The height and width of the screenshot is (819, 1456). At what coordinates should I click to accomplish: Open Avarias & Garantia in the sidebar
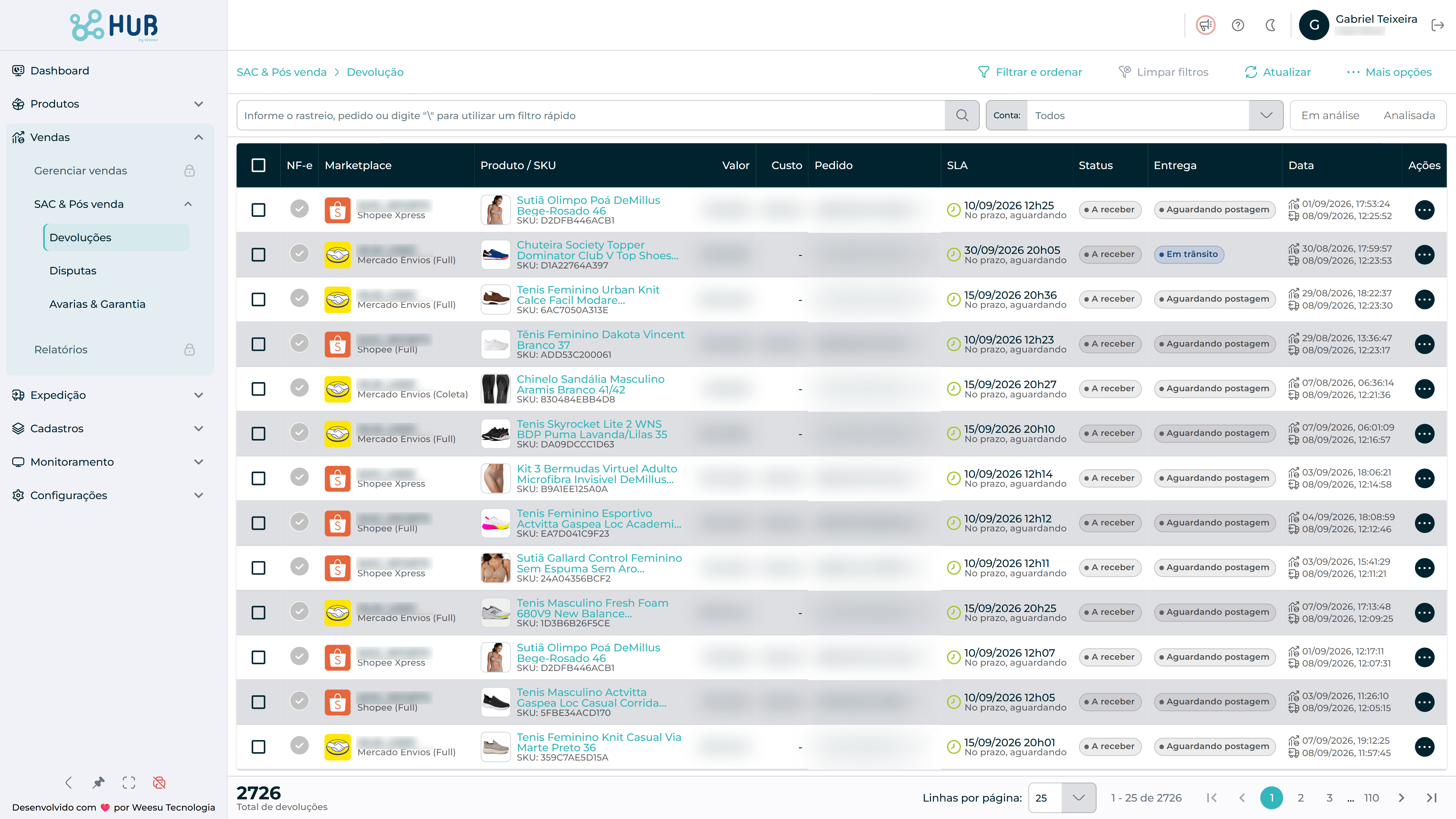[97, 304]
